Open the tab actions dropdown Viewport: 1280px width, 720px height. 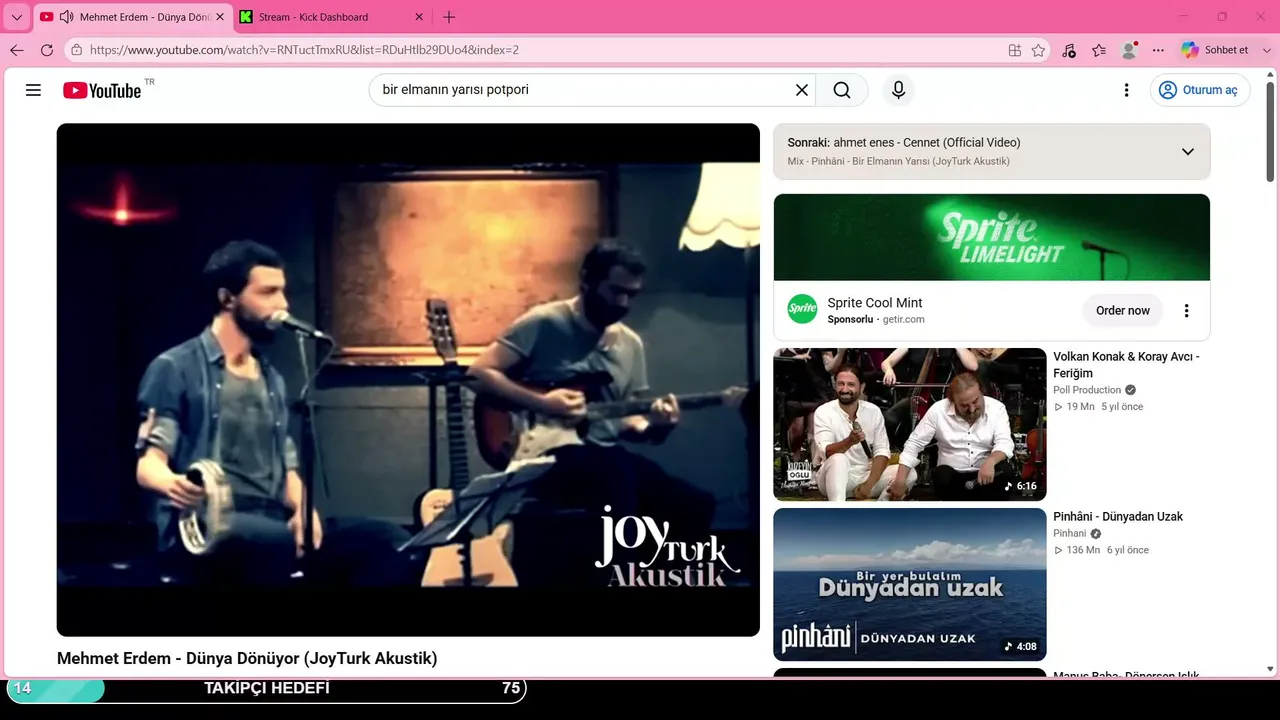[x=16, y=17]
